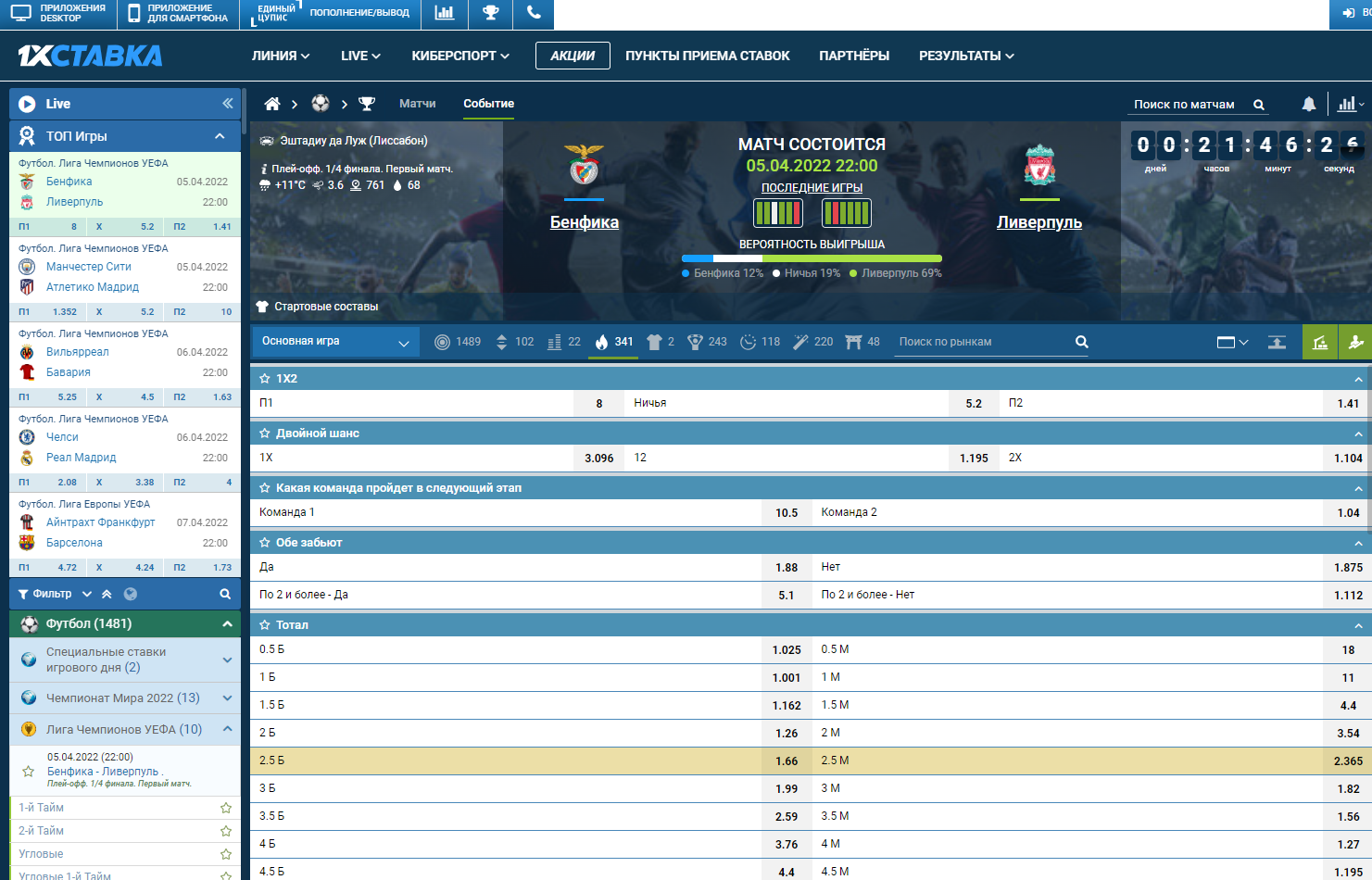Open the ПАРТНЁРЫ menu item
Viewport: 1372px width, 880px height.
854,56
